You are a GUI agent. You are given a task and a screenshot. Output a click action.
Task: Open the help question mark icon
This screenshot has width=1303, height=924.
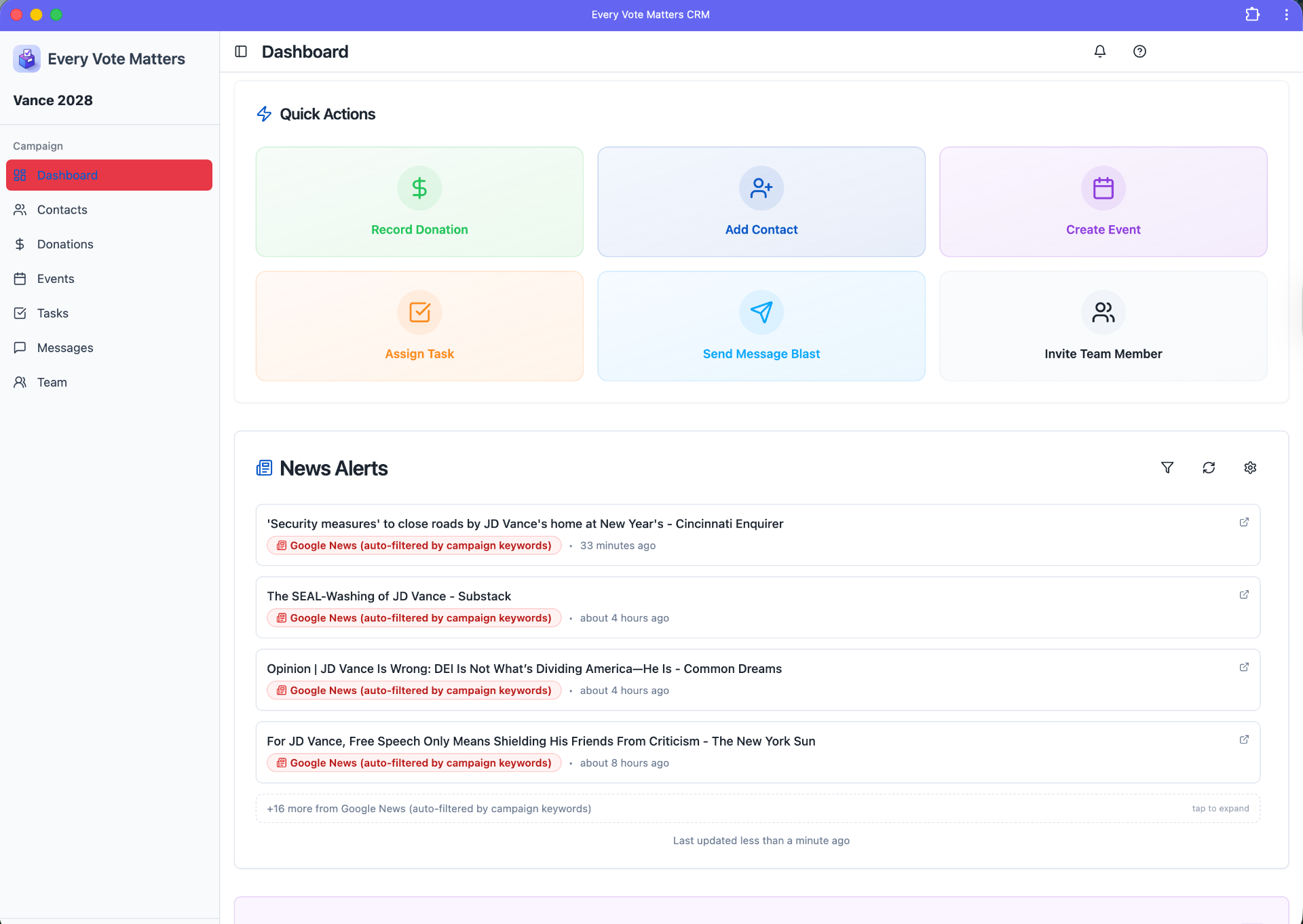(1139, 52)
